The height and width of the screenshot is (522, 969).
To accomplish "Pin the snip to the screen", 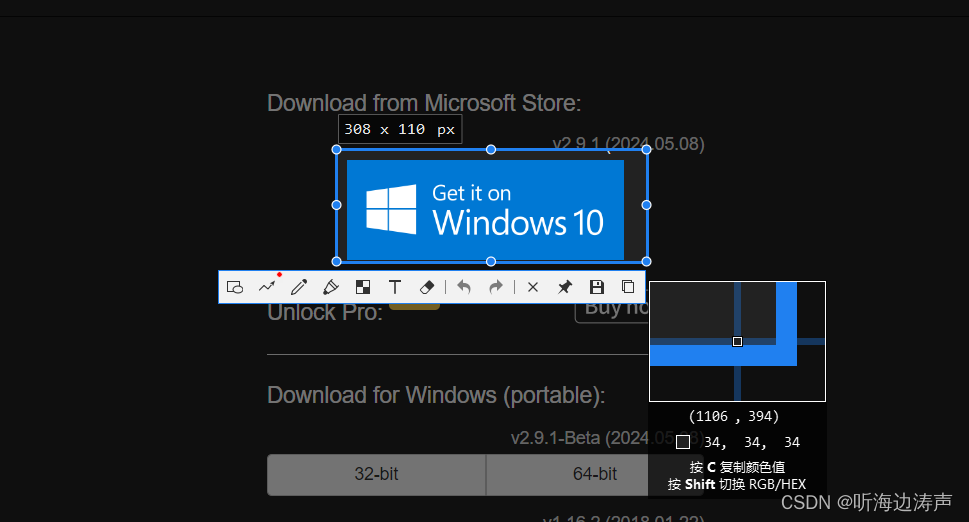I will pyautogui.click(x=564, y=287).
